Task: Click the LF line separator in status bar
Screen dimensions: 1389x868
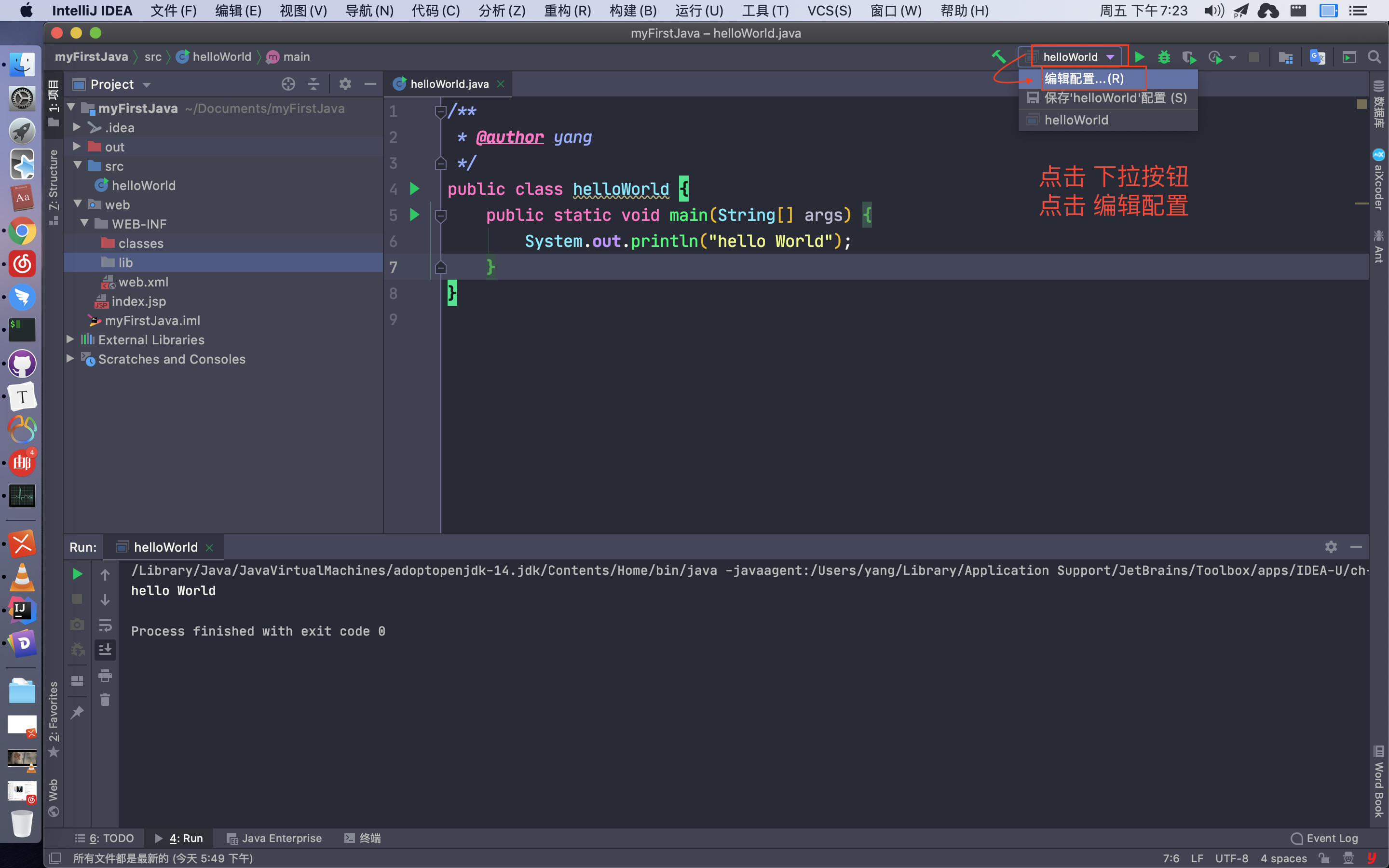Action: coord(1198,858)
